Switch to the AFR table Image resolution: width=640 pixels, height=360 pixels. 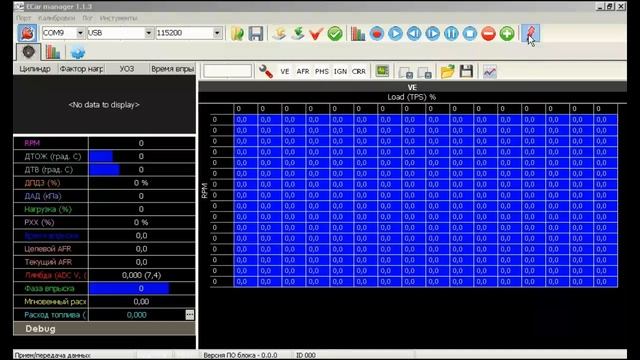click(303, 71)
